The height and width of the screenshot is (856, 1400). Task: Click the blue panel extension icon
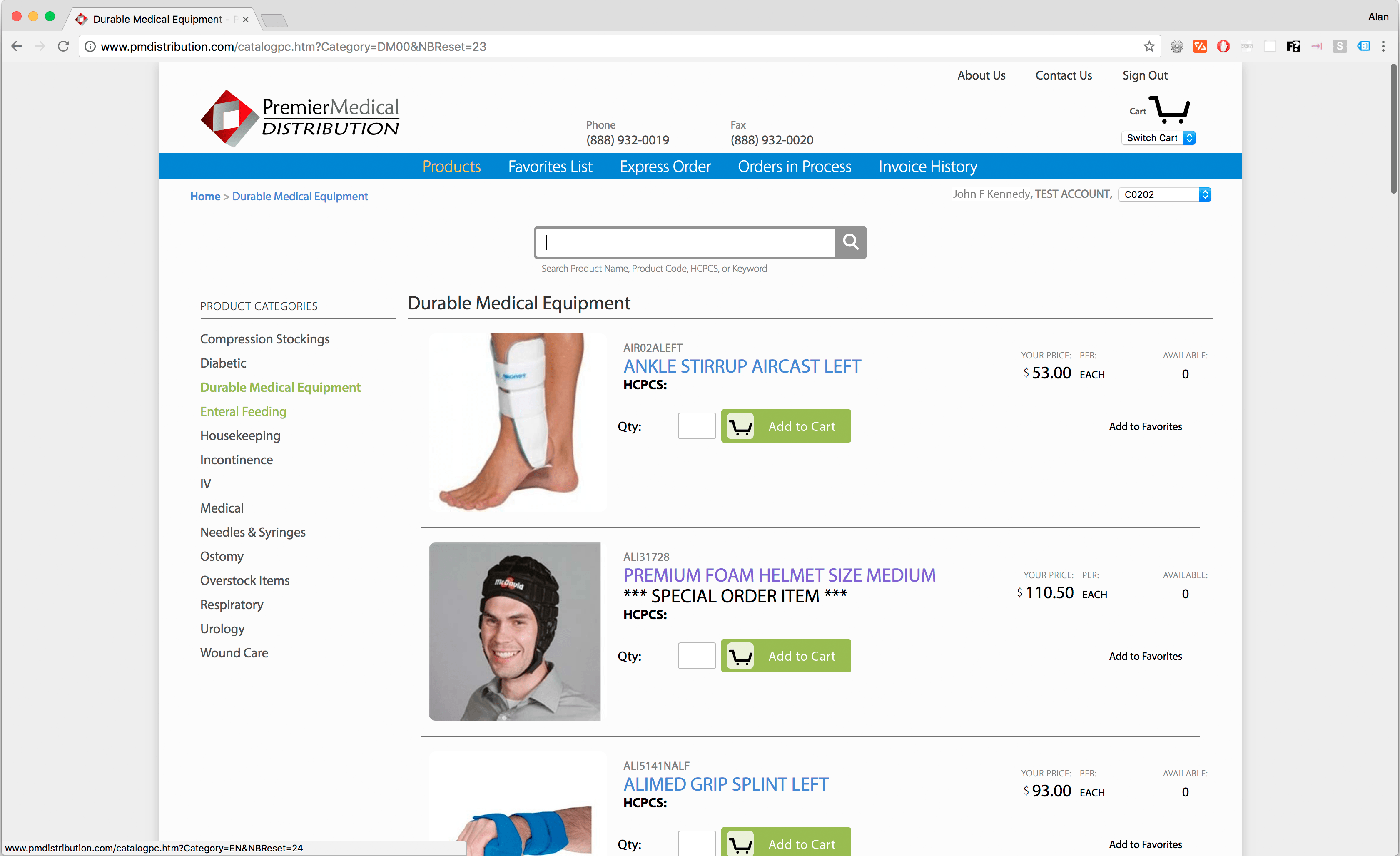pos(1363,47)
